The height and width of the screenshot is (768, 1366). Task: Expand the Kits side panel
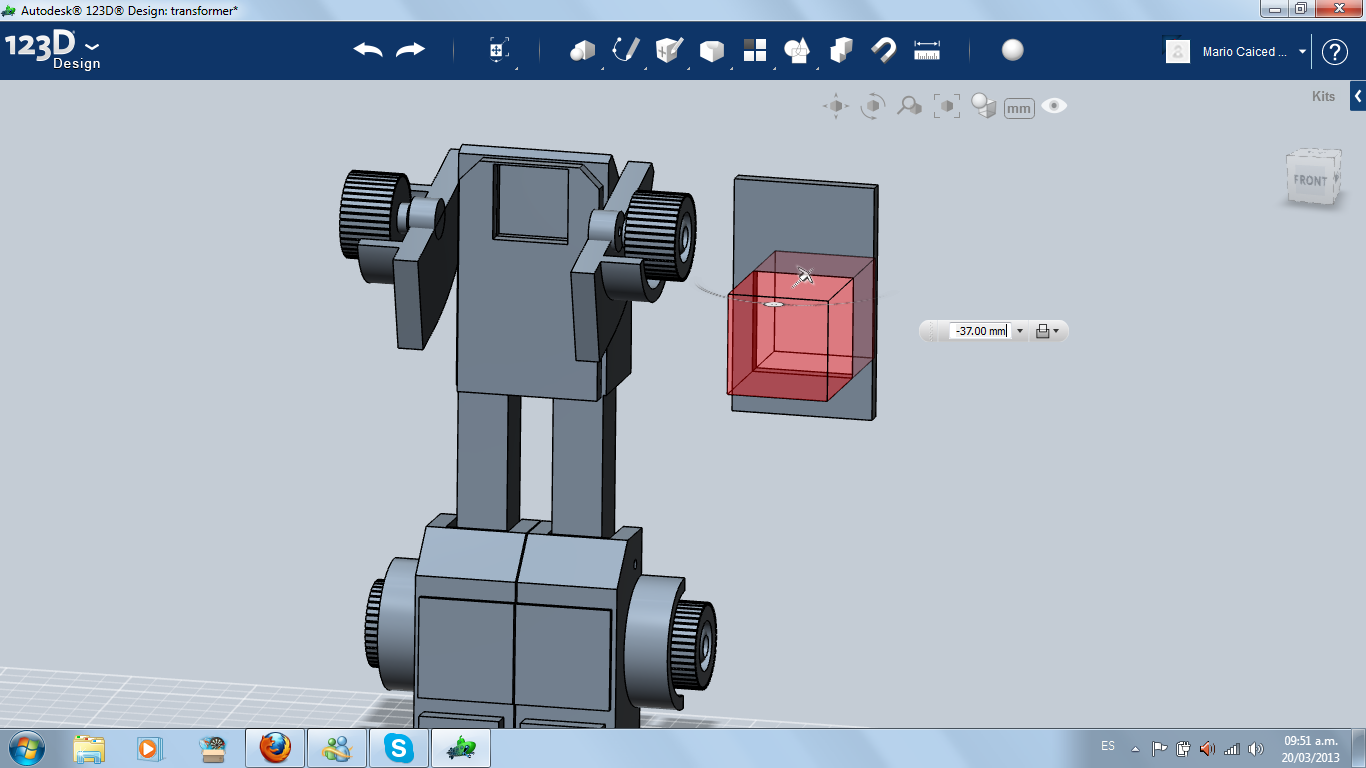pos(1358,96)
